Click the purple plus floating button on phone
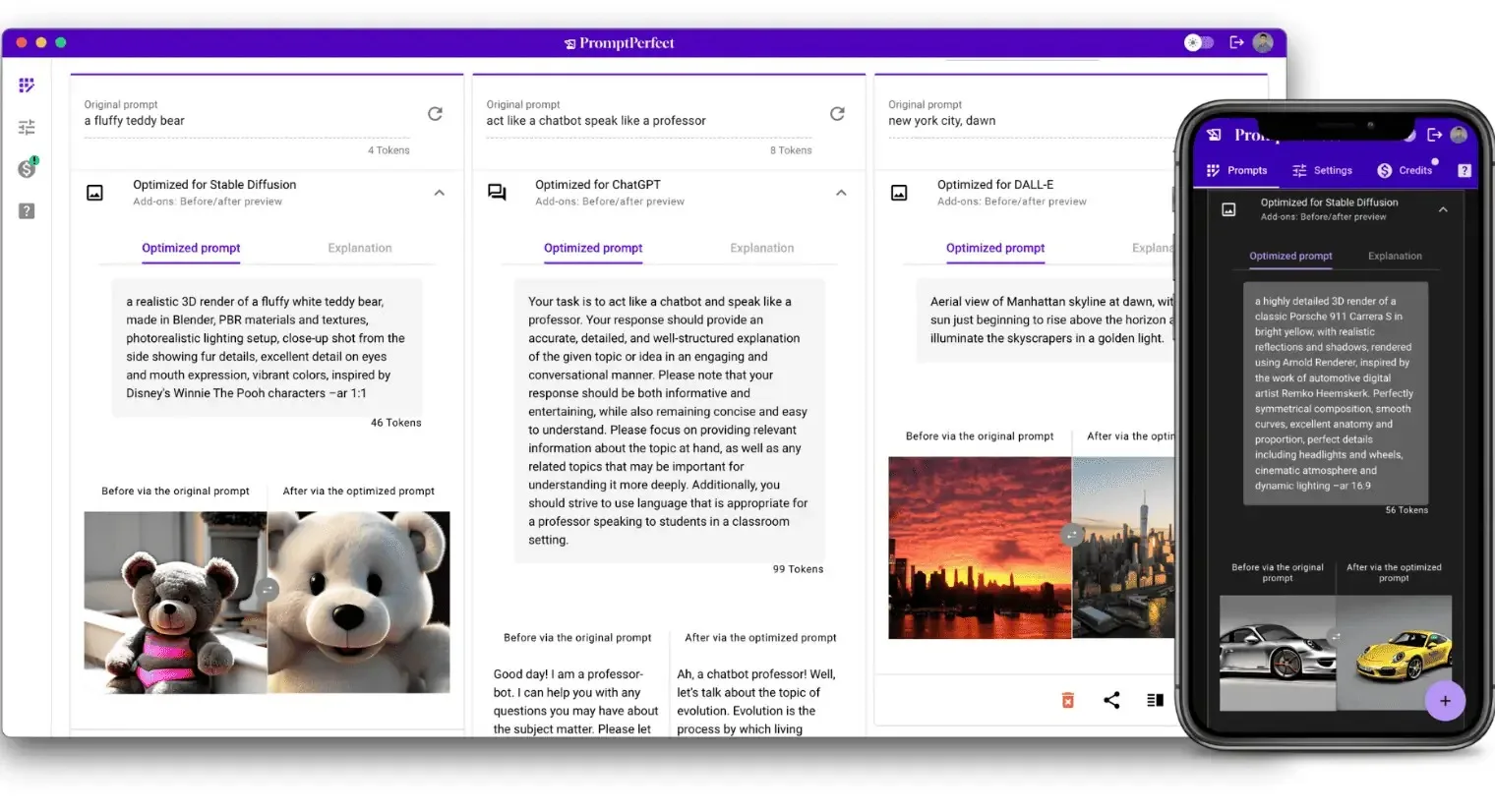Image resolution: width=1495 pixels, height=812 pixels. [x=1445, y=701]
